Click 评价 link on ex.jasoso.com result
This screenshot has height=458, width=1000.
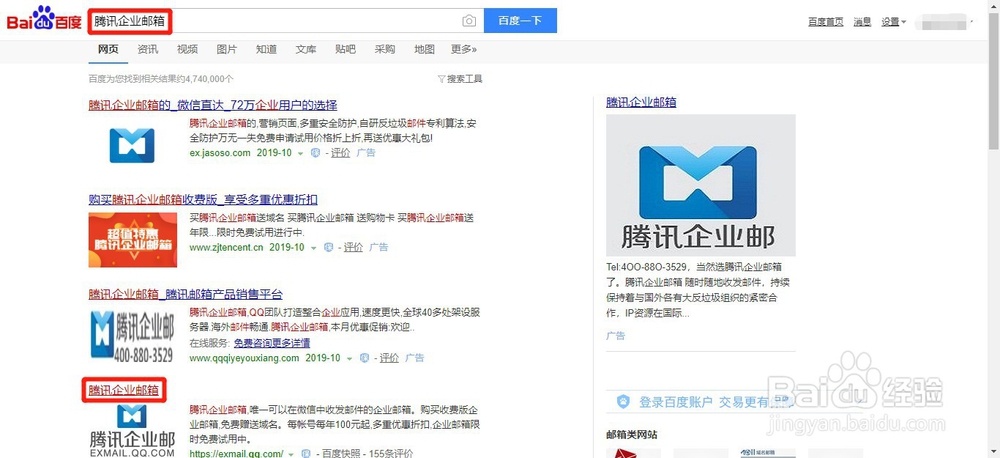341,153
